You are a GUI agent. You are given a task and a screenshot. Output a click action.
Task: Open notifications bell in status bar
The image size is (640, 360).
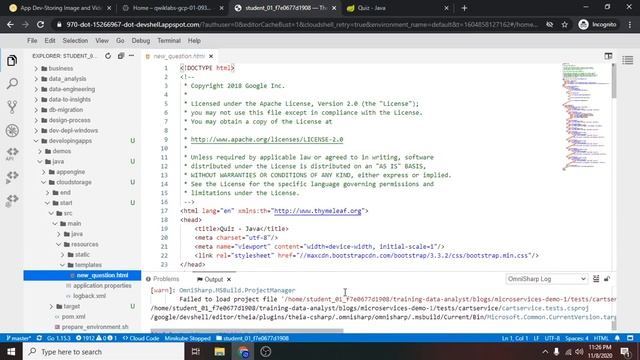(617, 338)
